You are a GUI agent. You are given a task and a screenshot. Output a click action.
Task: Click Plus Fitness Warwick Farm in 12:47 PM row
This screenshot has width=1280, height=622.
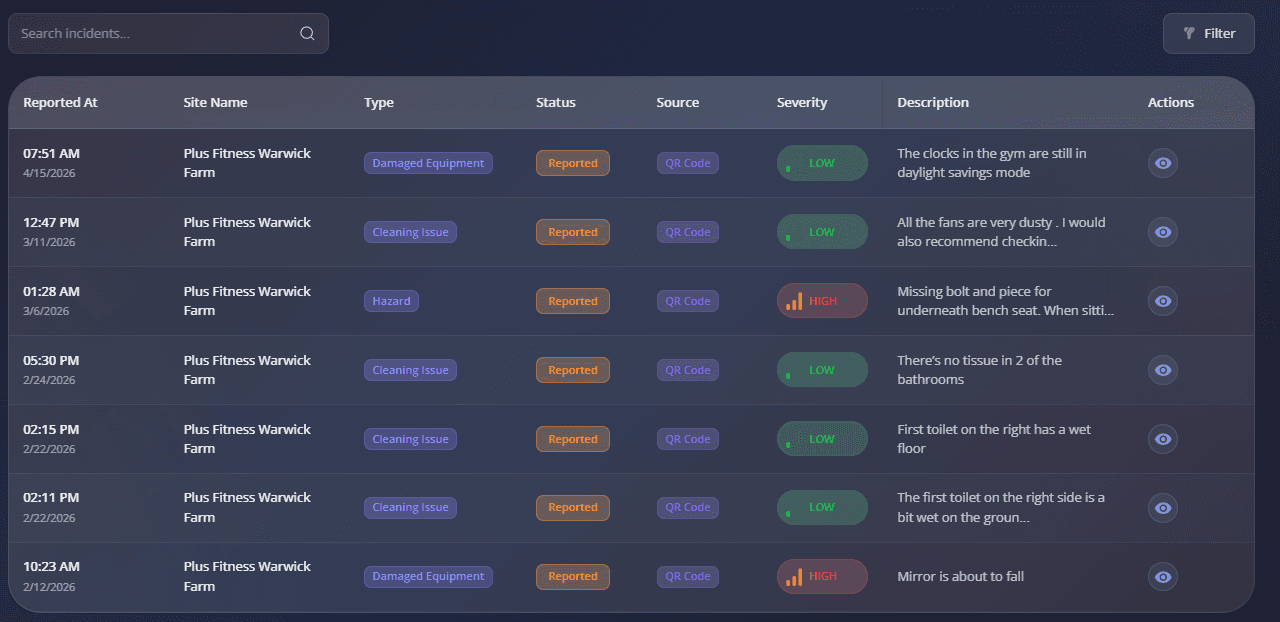[247, 232]
